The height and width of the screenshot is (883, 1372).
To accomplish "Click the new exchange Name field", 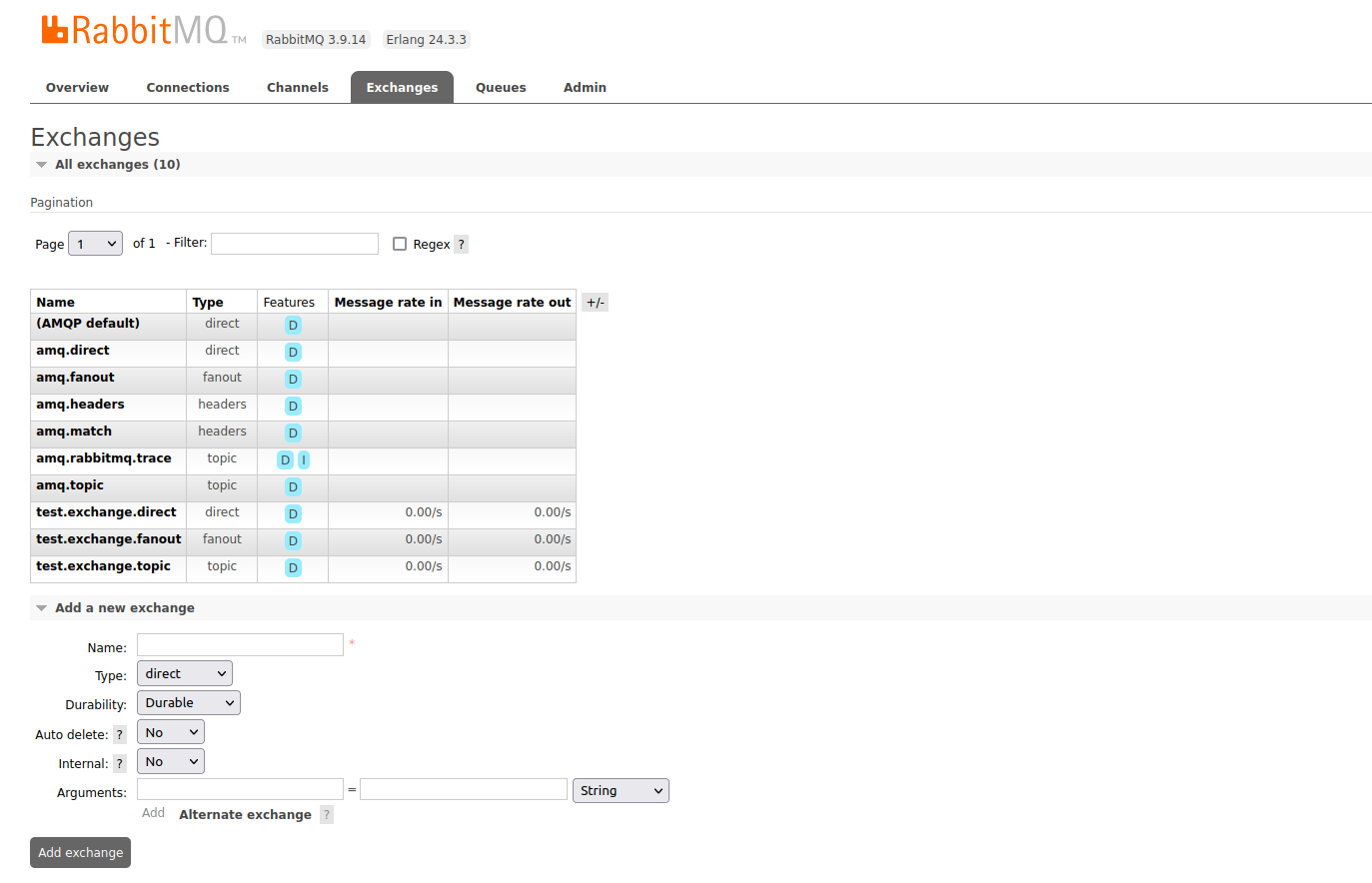I will pyautogui.click(x=240, y=645).
